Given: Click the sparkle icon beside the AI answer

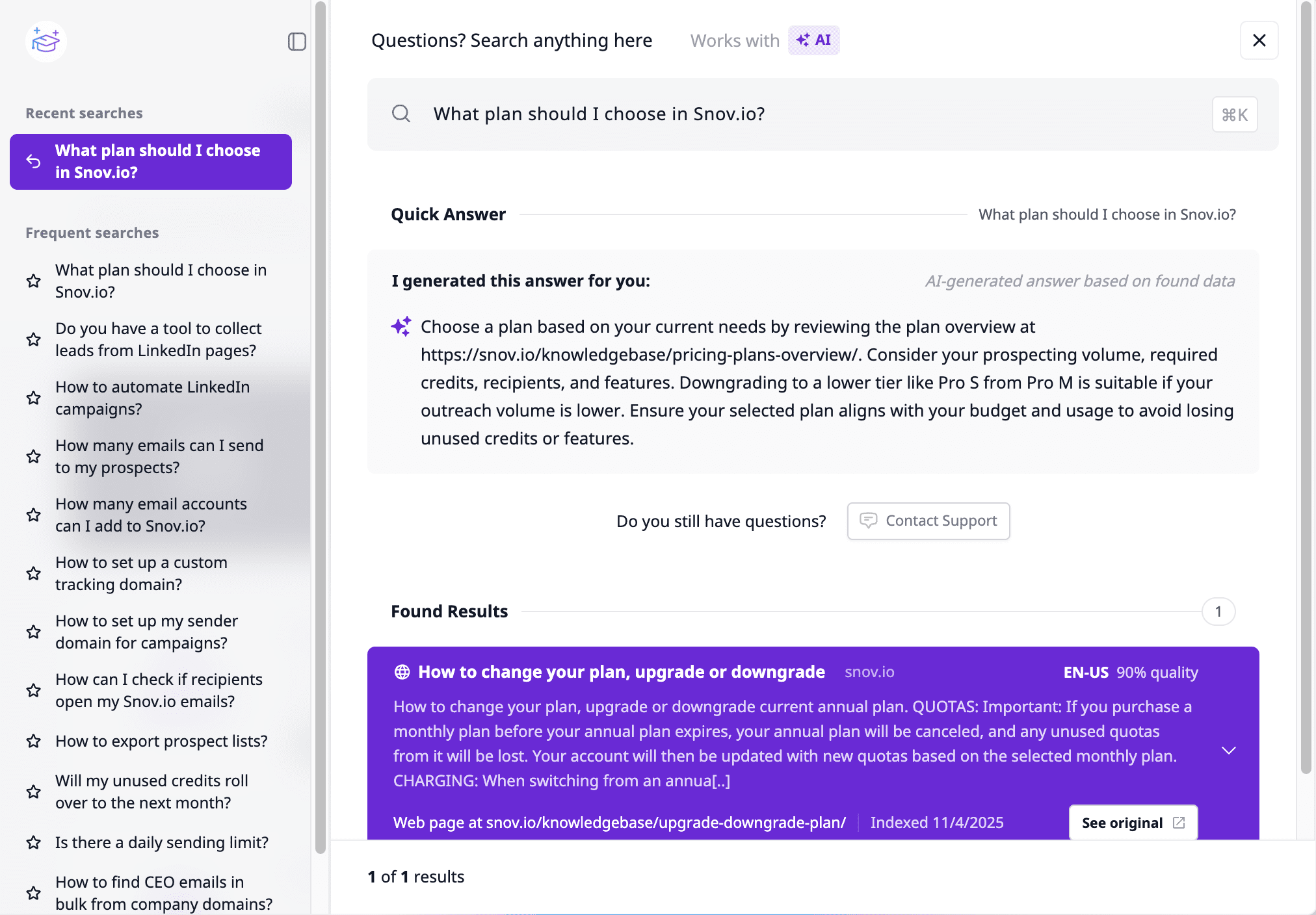Looking at the screenshot, I should (x=401, y=326).
